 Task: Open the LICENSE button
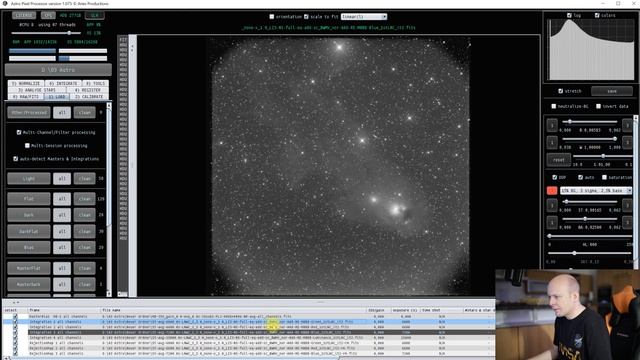(x=24, y=16)
